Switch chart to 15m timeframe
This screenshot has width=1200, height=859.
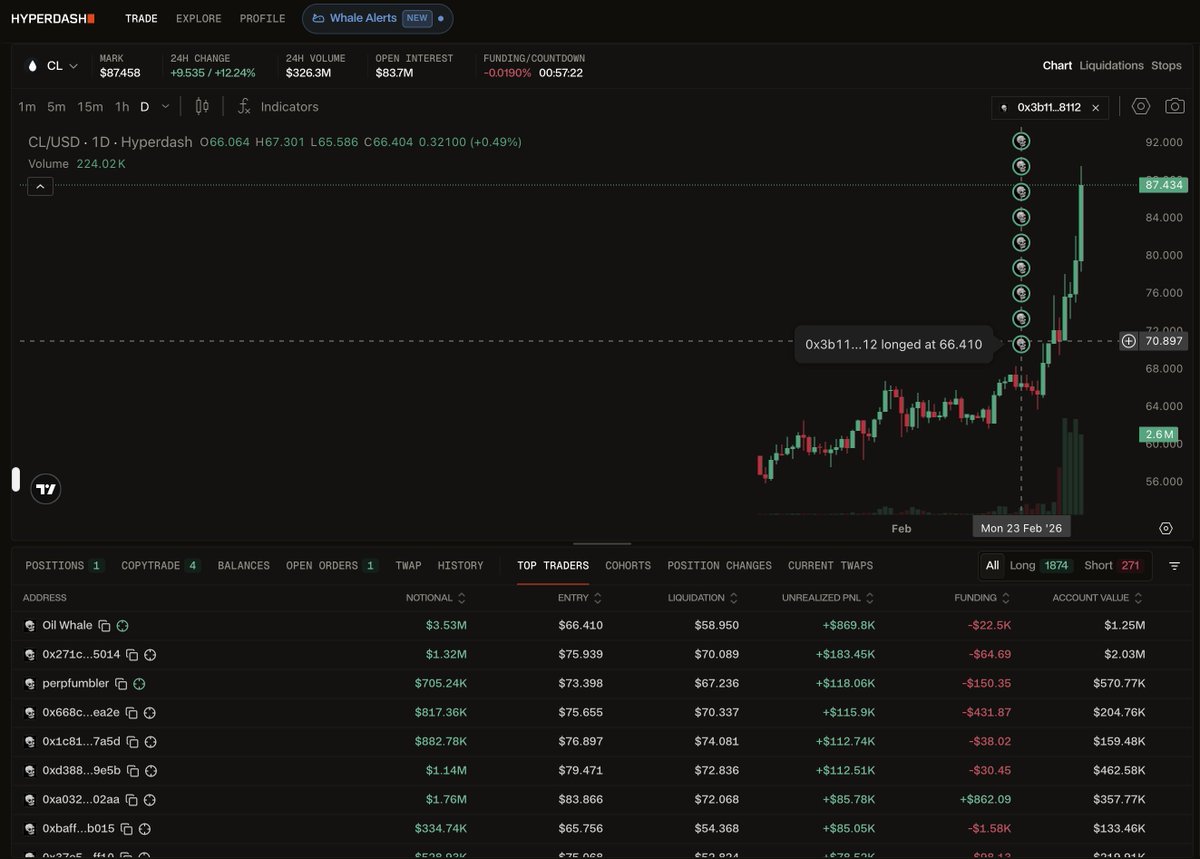click(90, 106)
